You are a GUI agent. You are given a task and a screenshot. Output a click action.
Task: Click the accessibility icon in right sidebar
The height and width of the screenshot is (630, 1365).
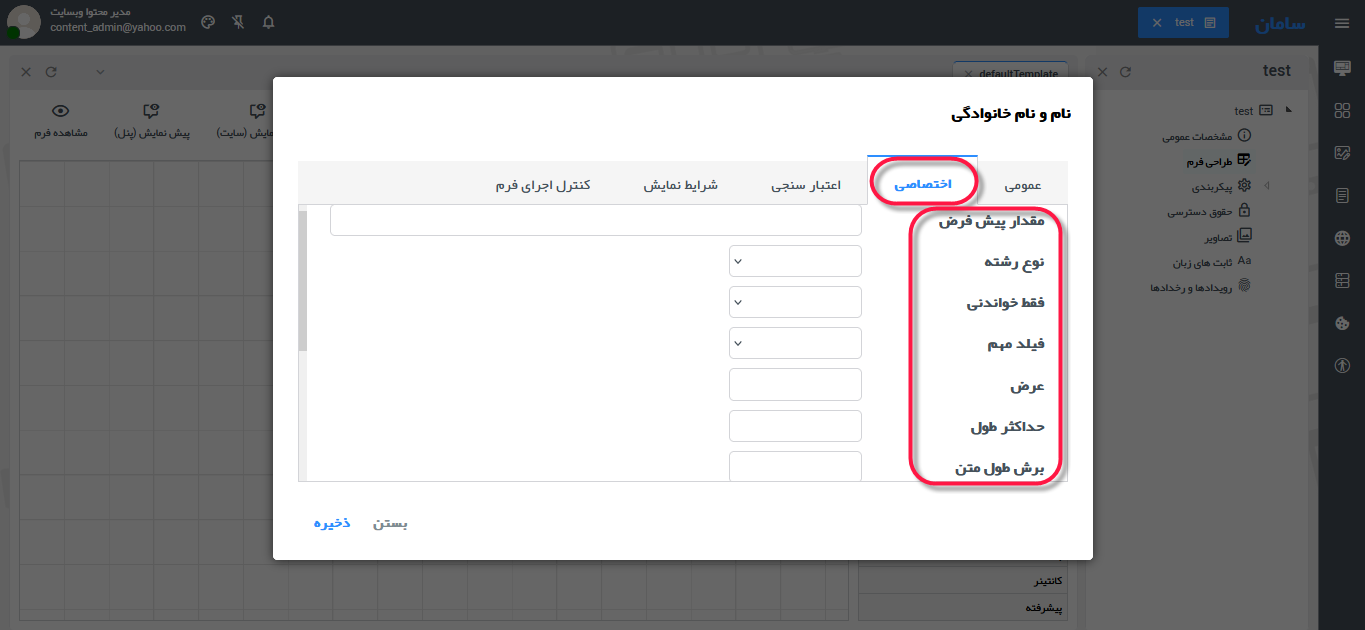pyautogui.click(x=1342, y=366)
